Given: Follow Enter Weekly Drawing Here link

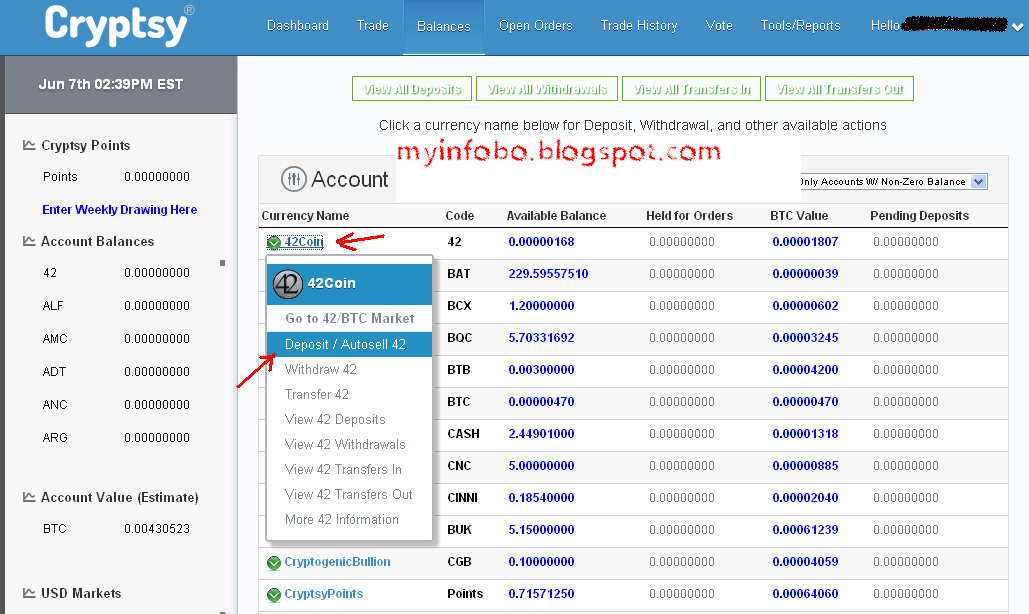Looking at the screenshot, I should point(119,210).
